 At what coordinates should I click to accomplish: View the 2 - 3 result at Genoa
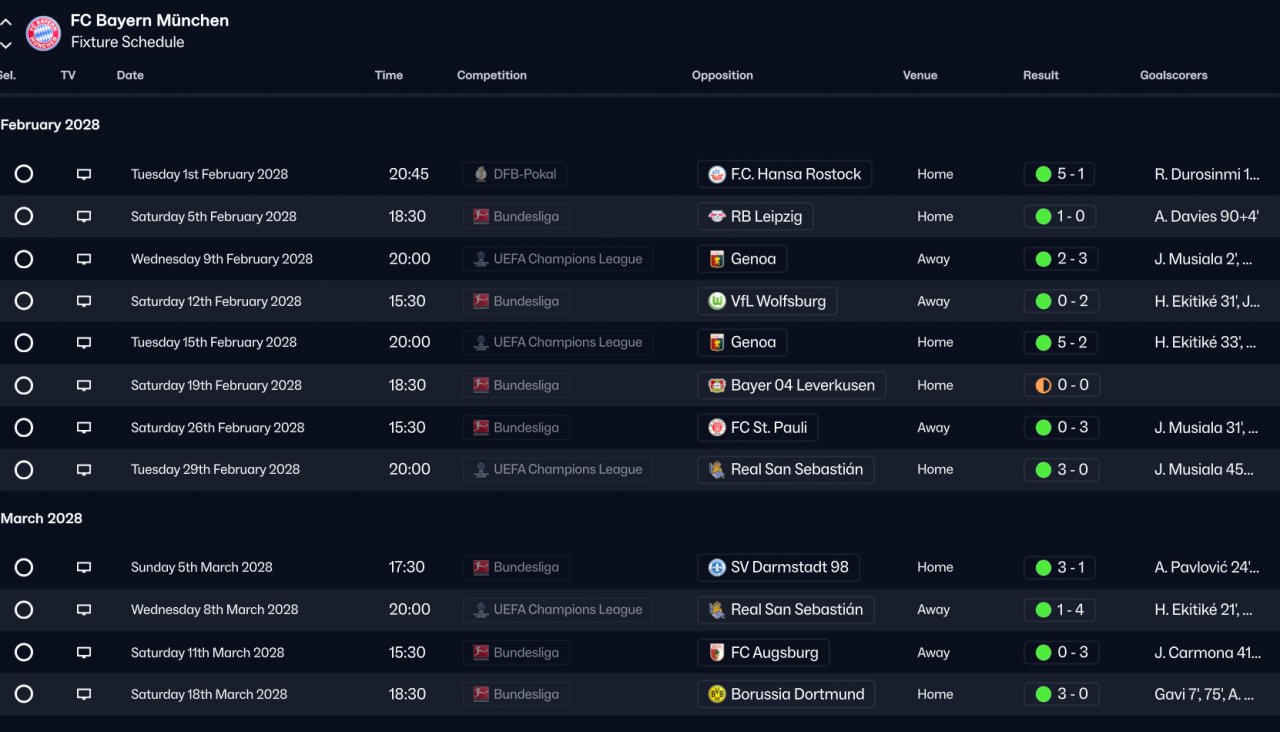point(1061,259)
